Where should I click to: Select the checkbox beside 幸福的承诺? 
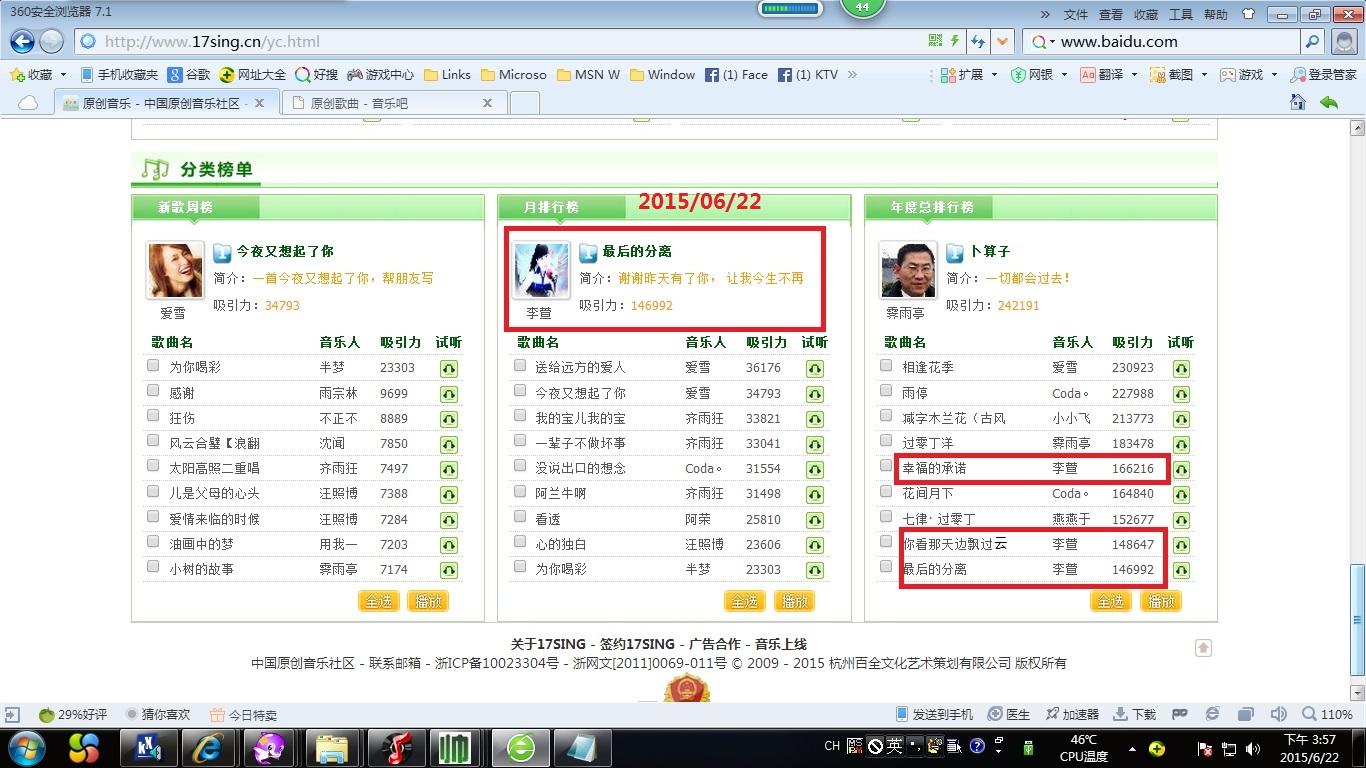886,465
